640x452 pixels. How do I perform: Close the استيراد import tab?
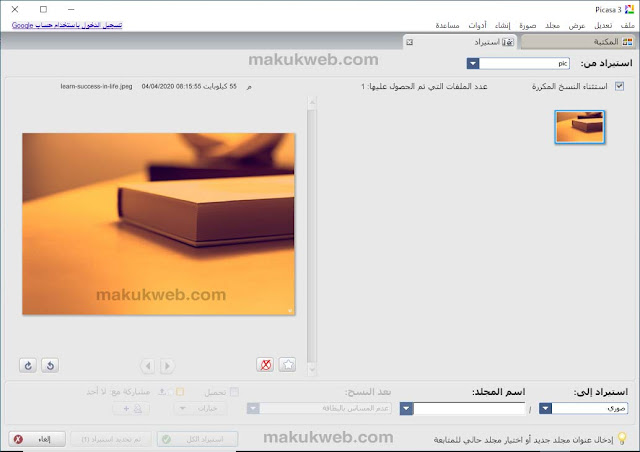coord(409,42)
